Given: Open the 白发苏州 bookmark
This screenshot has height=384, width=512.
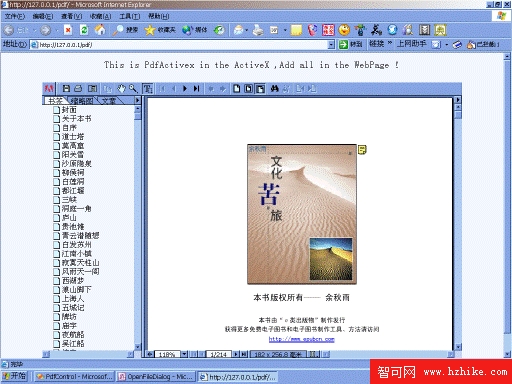Looking at the screenshot, I should click(x=77, y=245).
